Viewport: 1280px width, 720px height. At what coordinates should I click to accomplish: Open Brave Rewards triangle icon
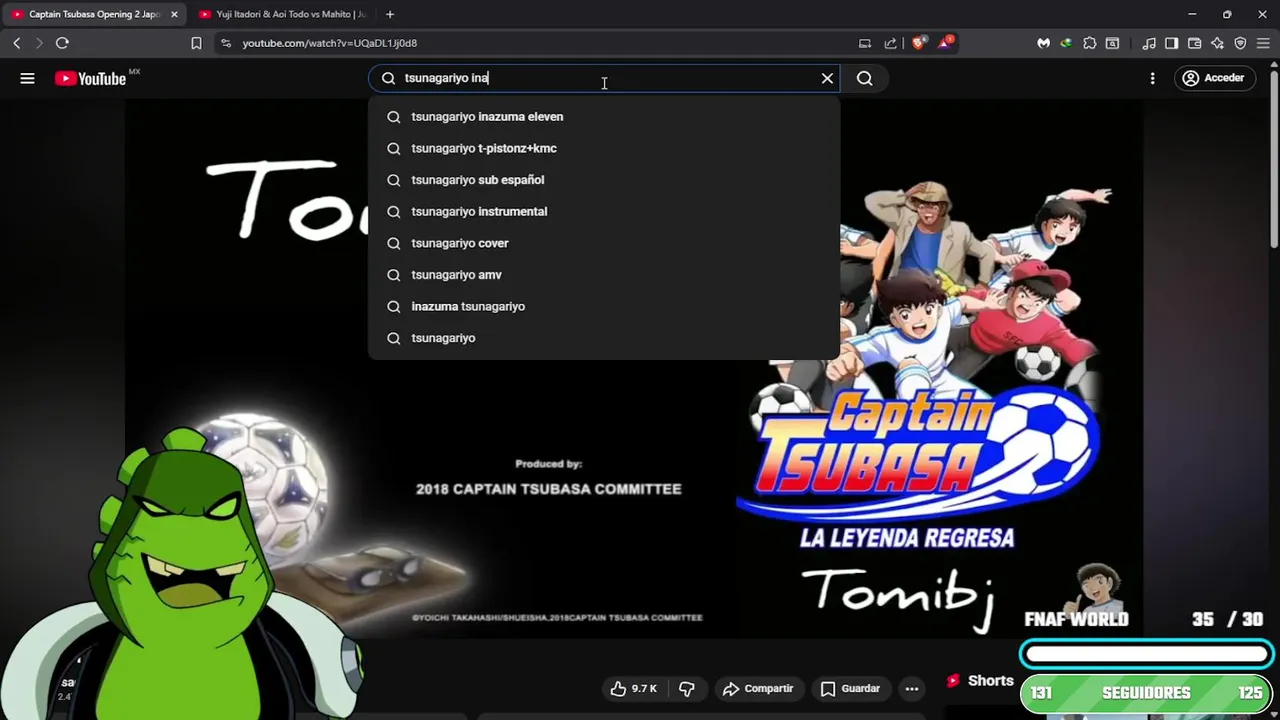click(945, 43)
